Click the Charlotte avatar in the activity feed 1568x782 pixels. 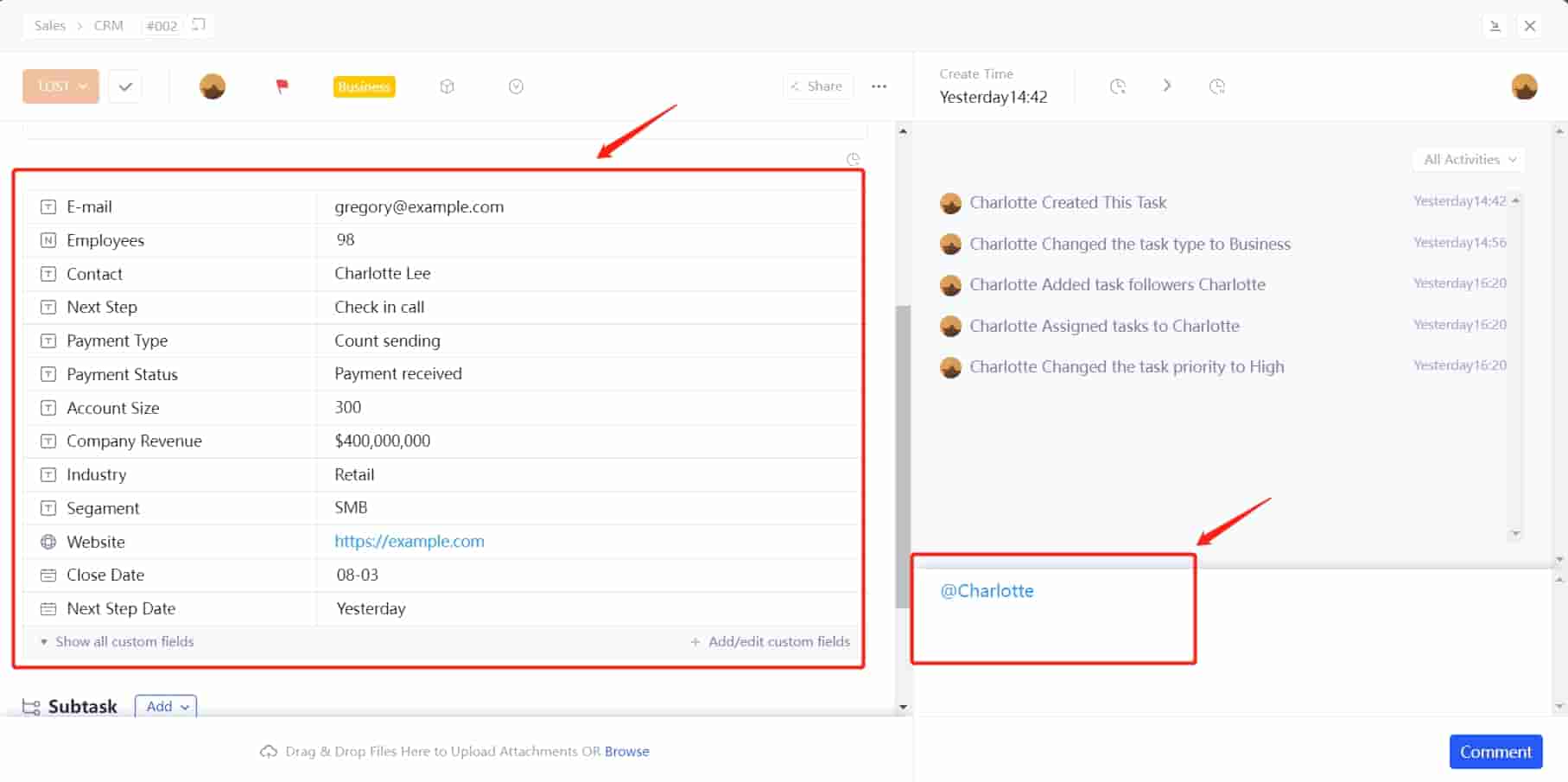tap(950, 202)
